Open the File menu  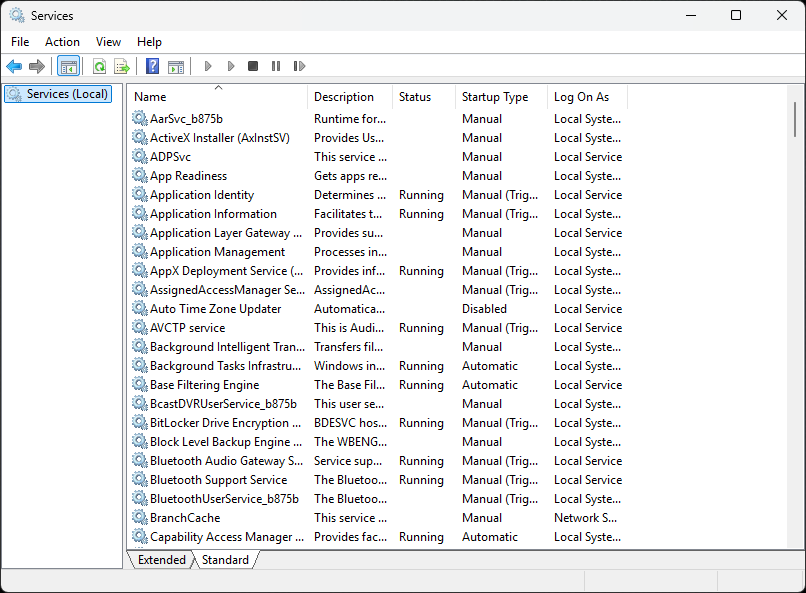tap(20, 42)
